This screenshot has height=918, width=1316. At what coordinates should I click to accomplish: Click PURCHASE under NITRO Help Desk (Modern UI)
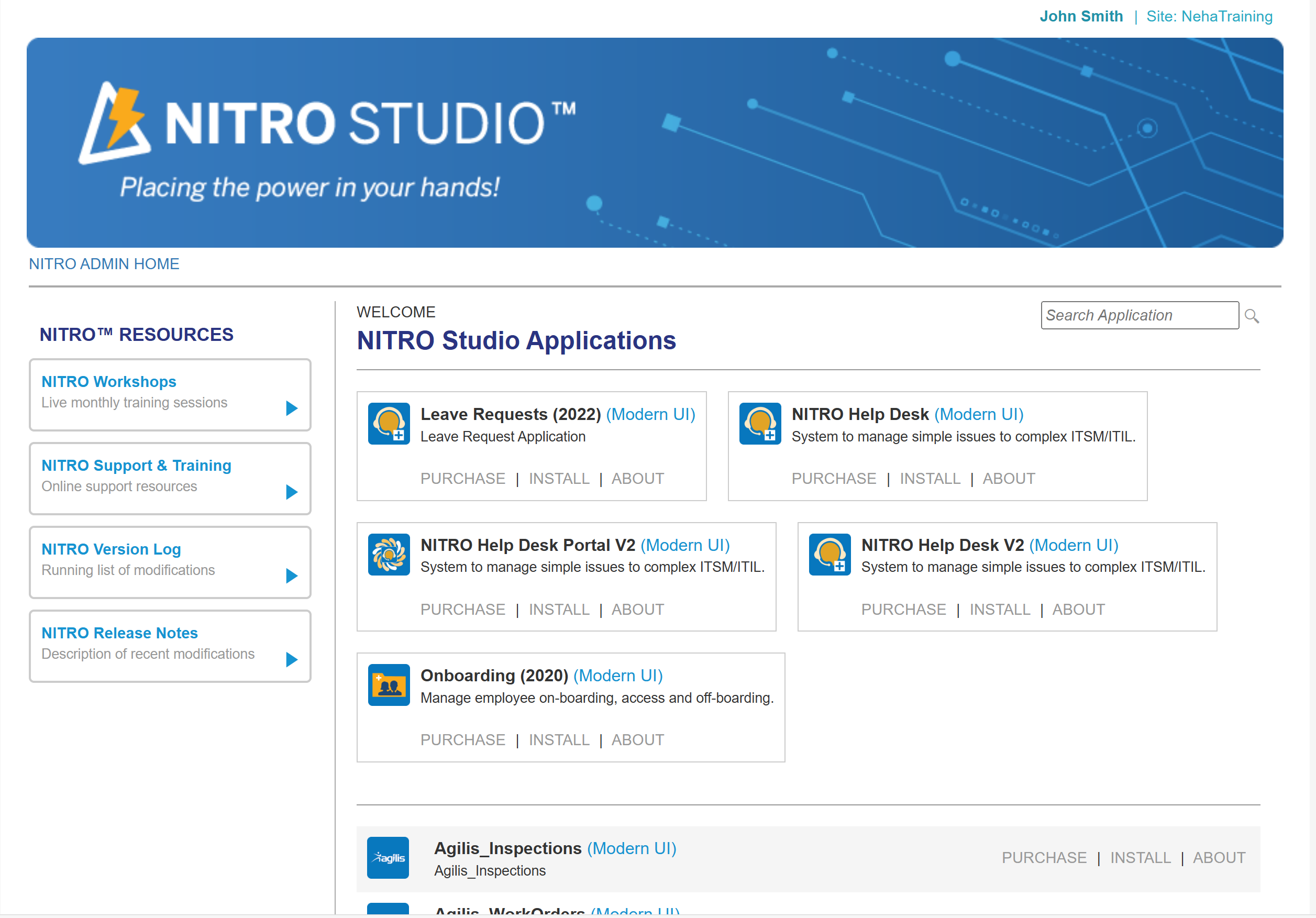coord(834,479)
